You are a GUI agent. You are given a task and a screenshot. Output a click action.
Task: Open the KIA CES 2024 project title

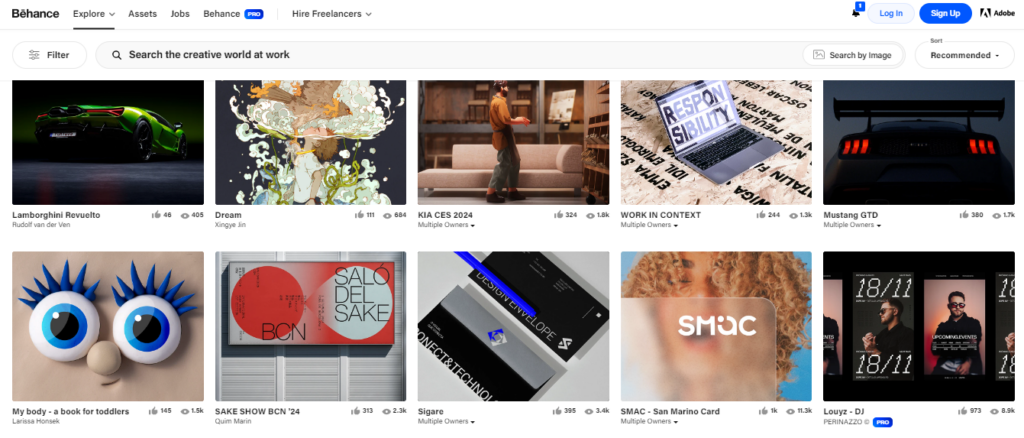[x=445, y=215]
